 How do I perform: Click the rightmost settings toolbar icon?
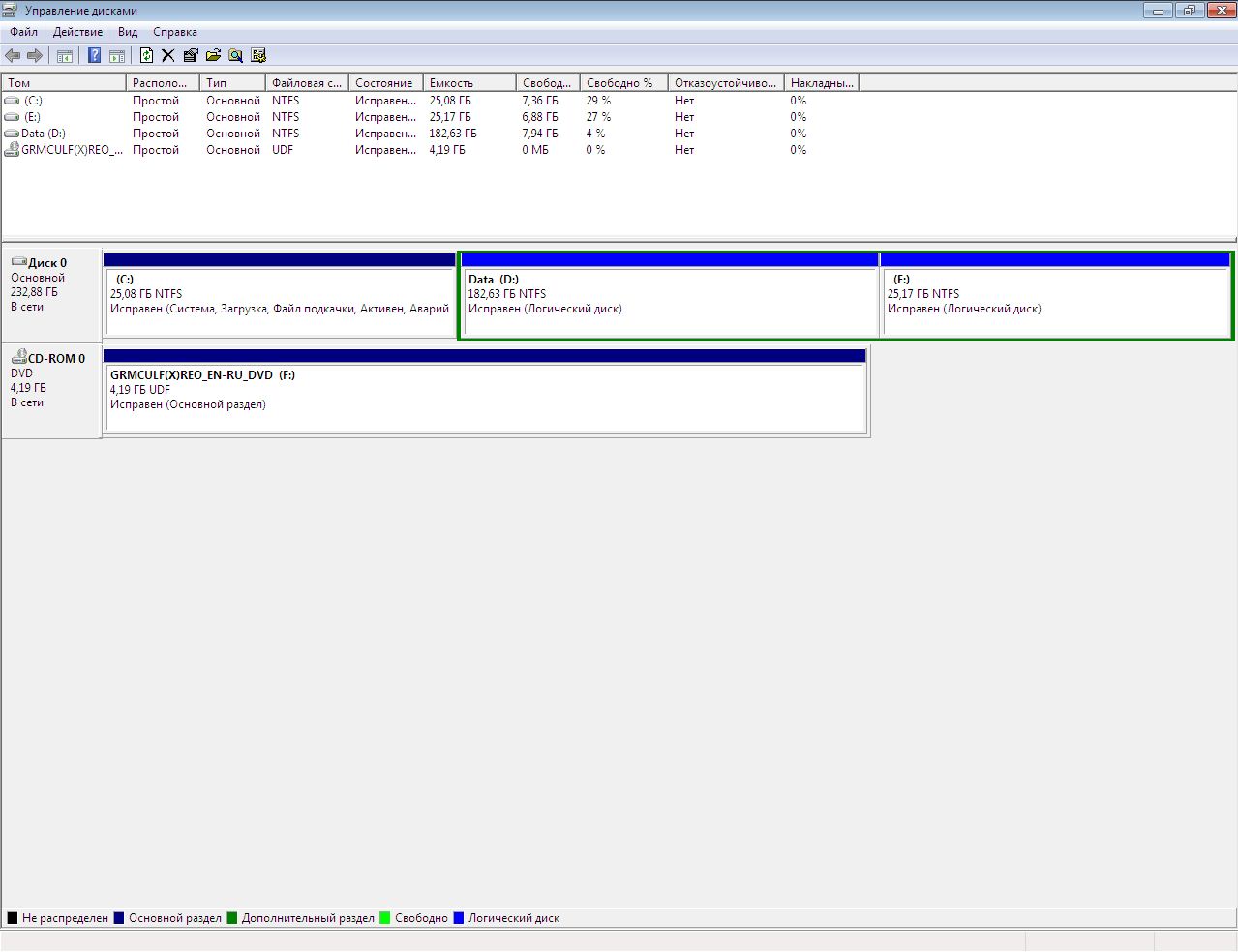[258, 56]
